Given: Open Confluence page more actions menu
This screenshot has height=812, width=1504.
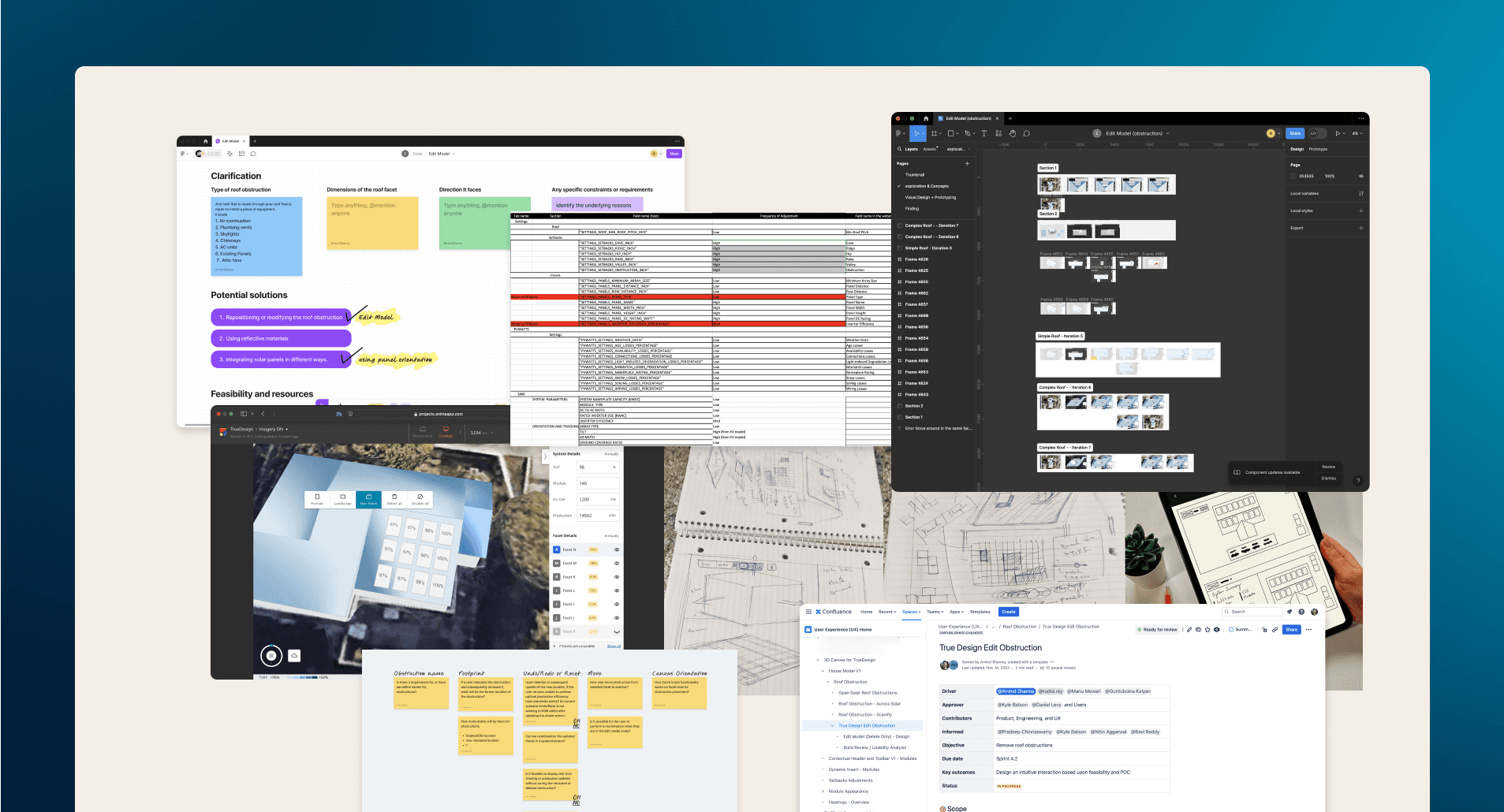Looking at the screenshot, I should (1308, 630).
